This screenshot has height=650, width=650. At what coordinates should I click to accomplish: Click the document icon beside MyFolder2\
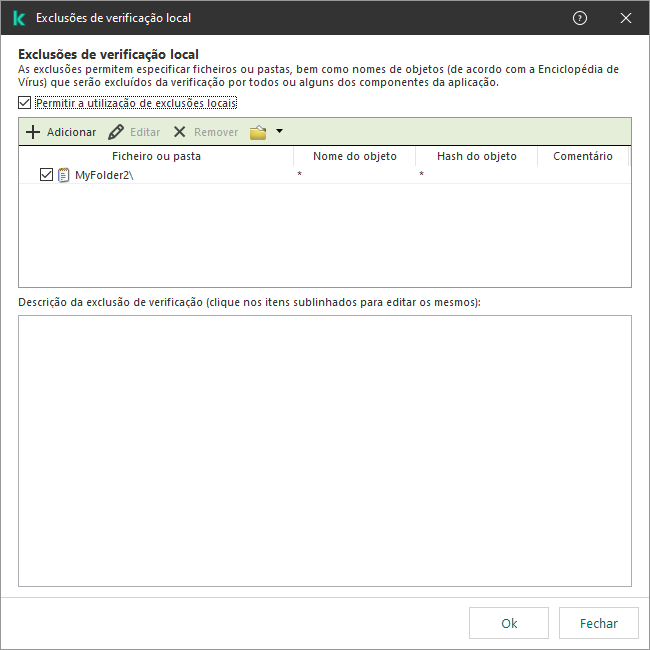tap(63, 175)
